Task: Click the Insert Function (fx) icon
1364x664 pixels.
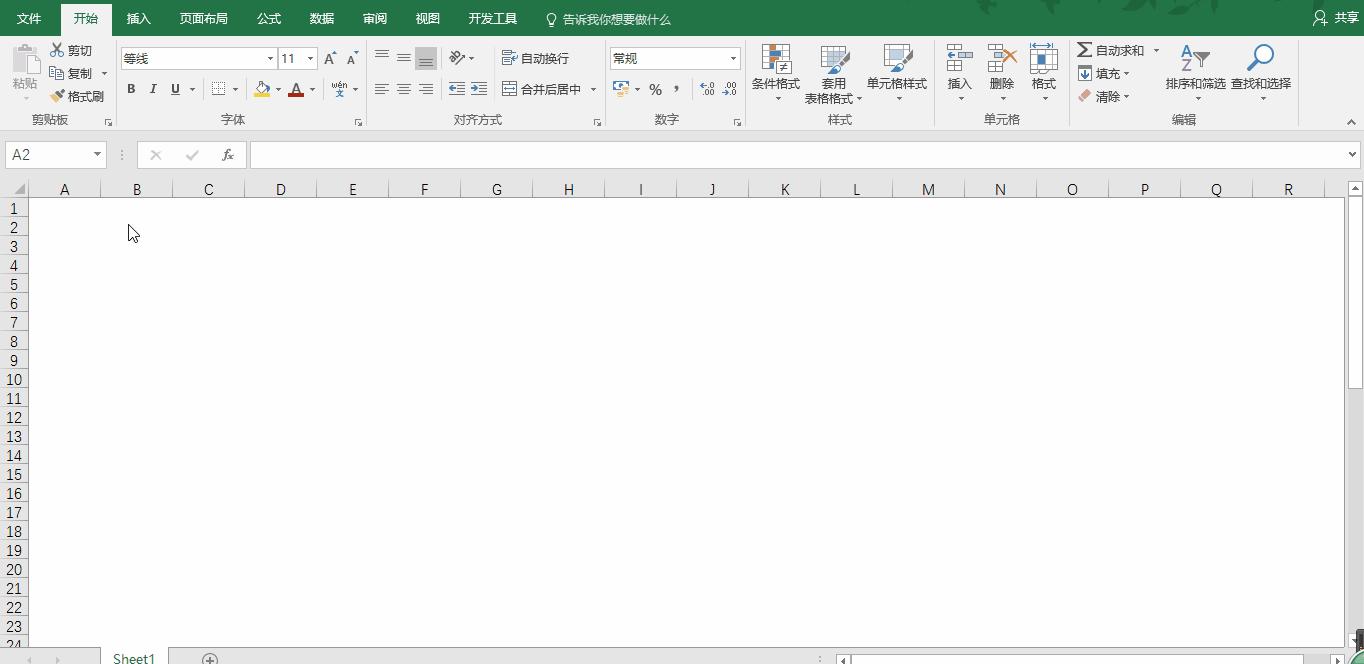Action: click(228, 154)
